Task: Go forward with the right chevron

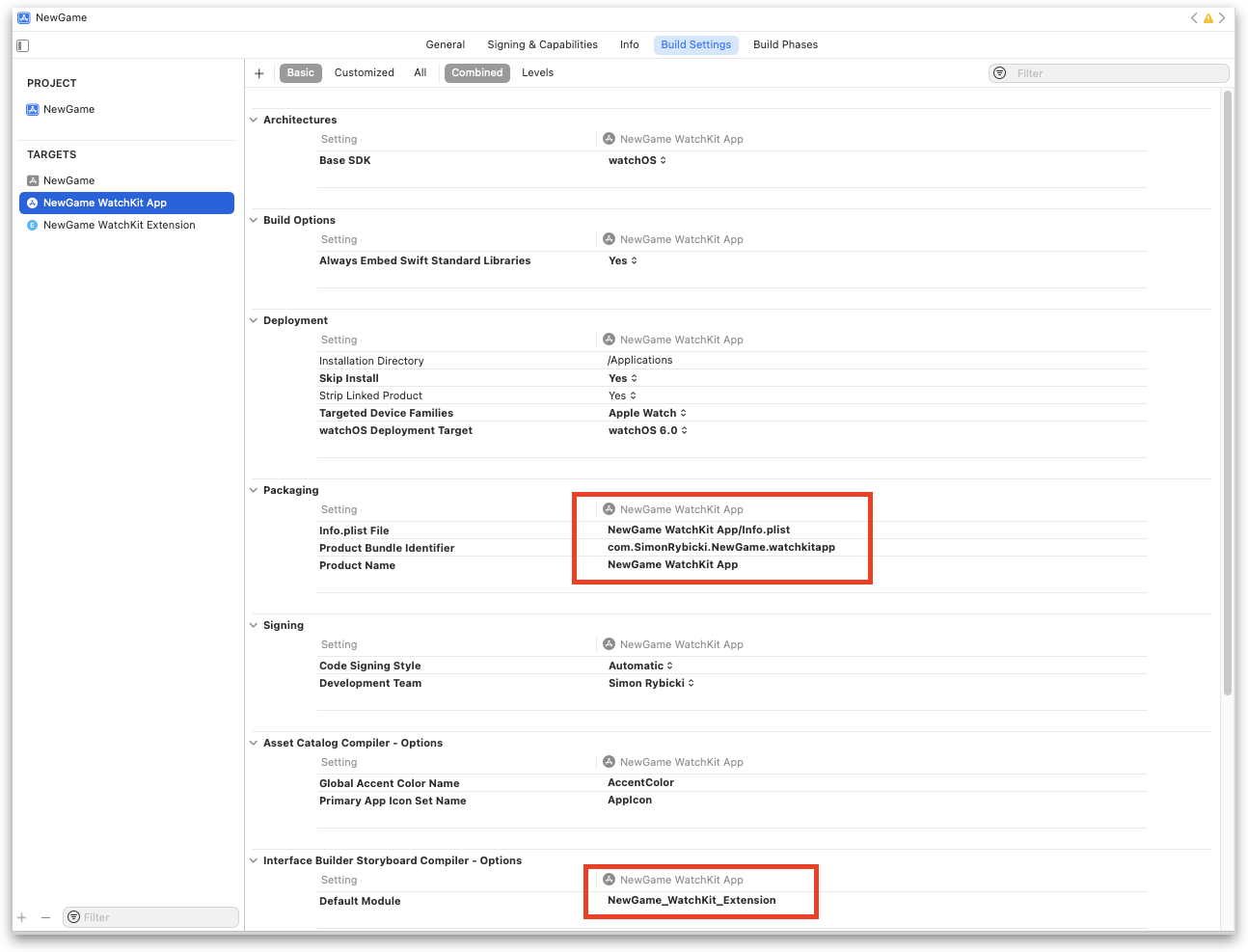Action: (x=1222, y=17)
